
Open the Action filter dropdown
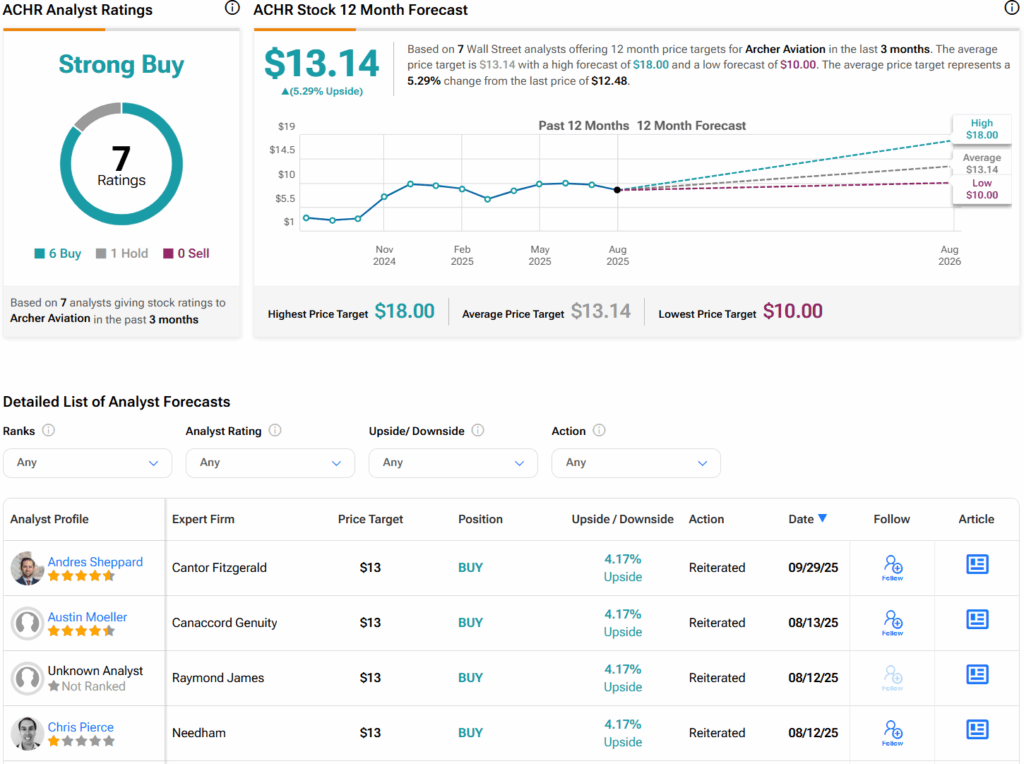pyautogui.click(x=636, y=463)
